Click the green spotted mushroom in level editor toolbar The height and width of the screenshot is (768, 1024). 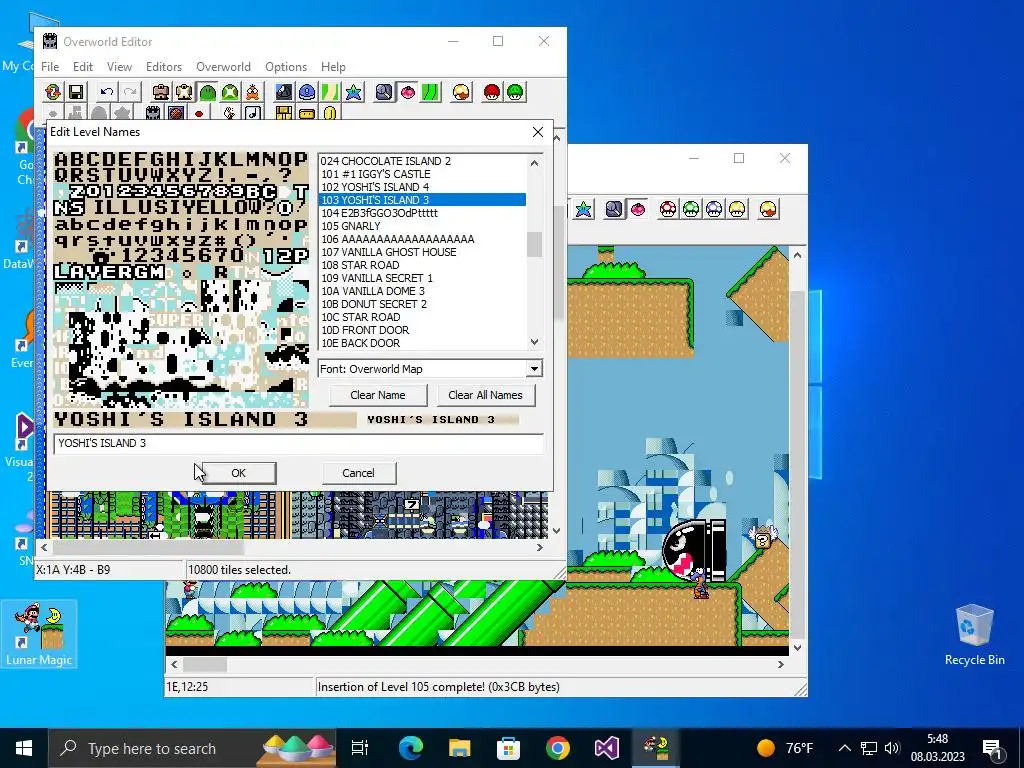click(691, 209)
